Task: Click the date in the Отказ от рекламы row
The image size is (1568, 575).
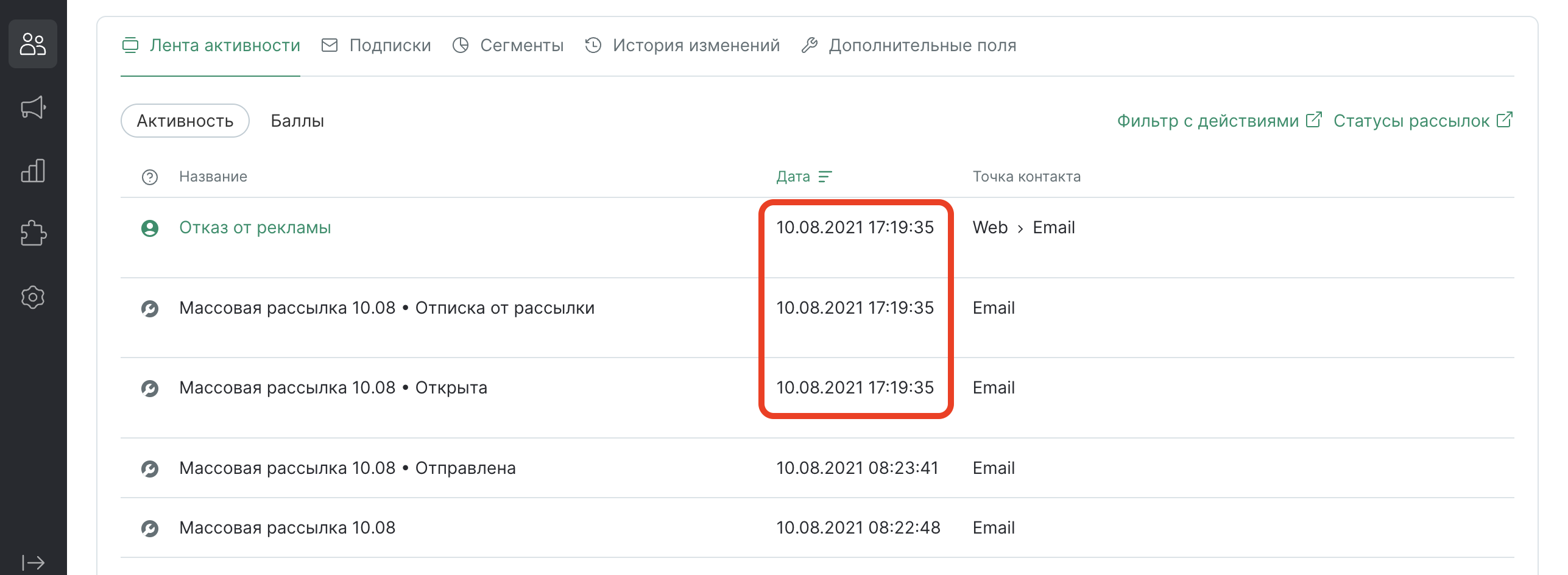Action: (x=855, y=227)
